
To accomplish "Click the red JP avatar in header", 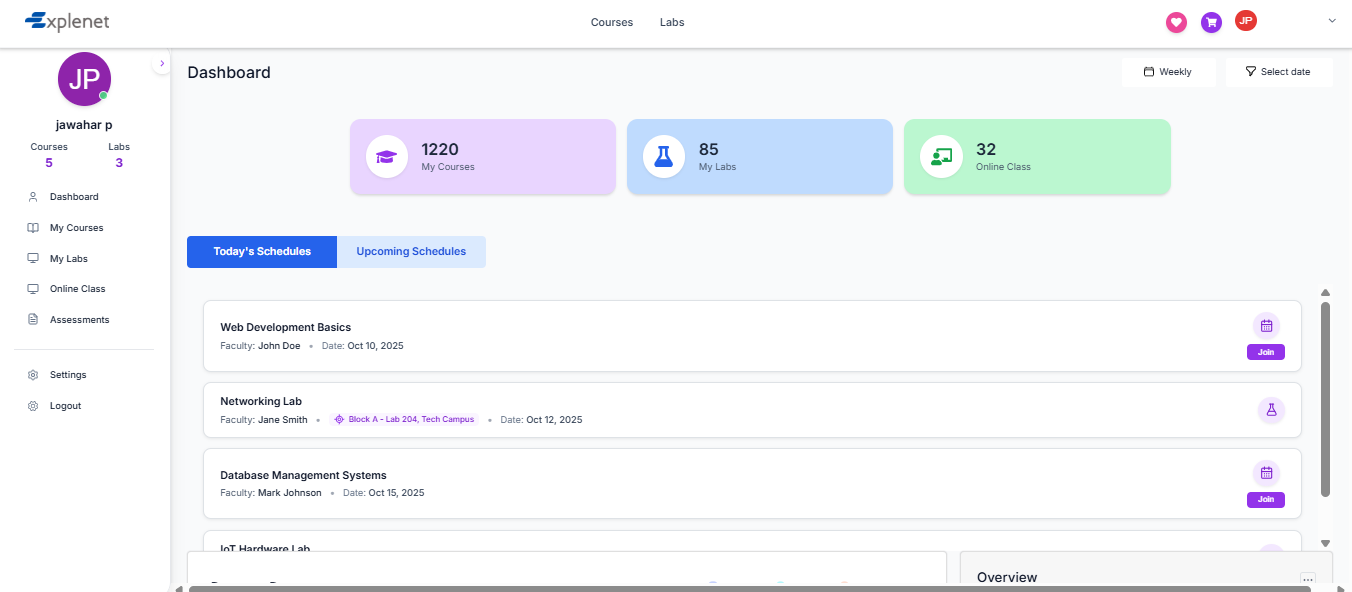I will tap(1245, 21).
